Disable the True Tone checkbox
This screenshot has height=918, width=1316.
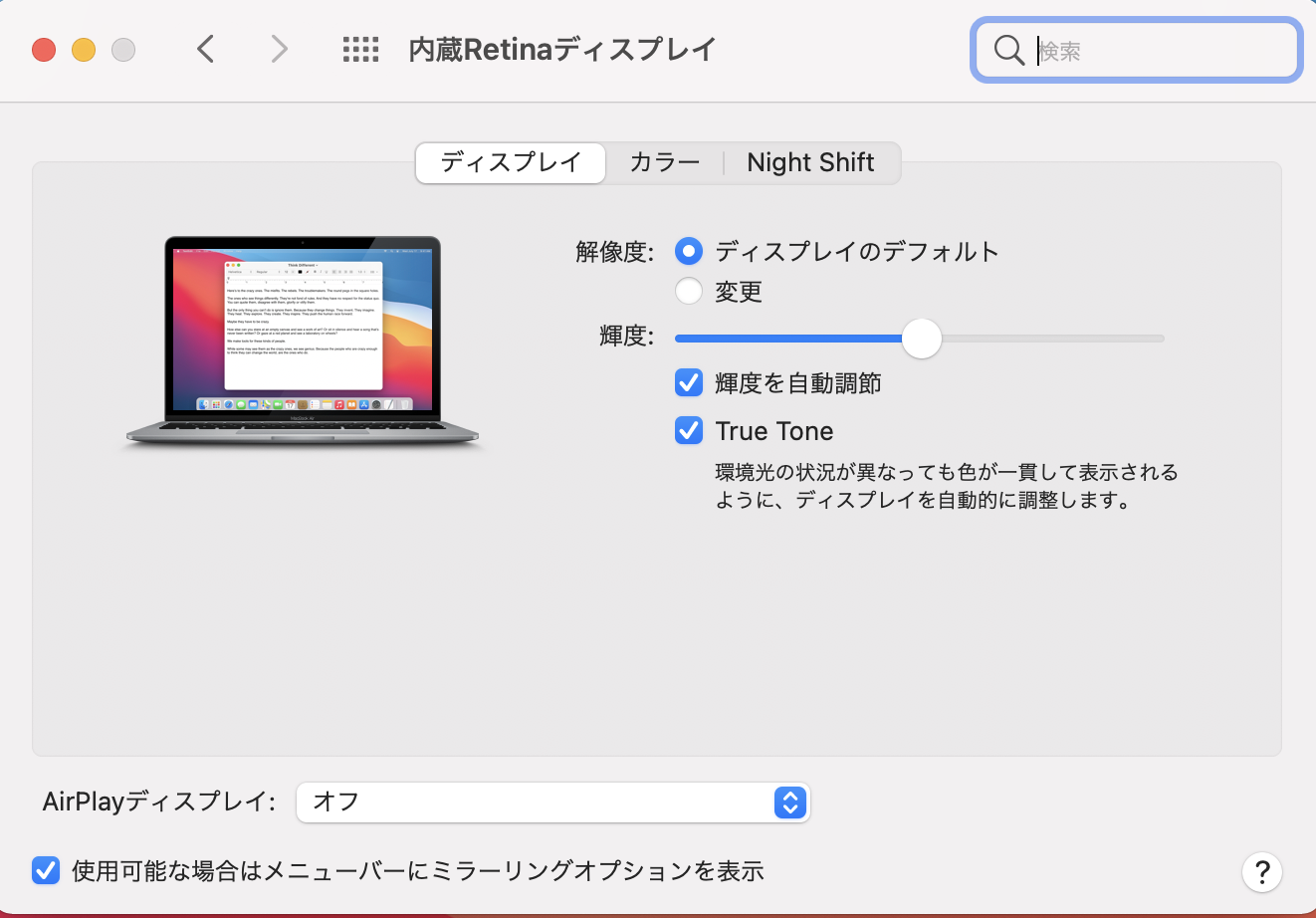click(689, 430)
